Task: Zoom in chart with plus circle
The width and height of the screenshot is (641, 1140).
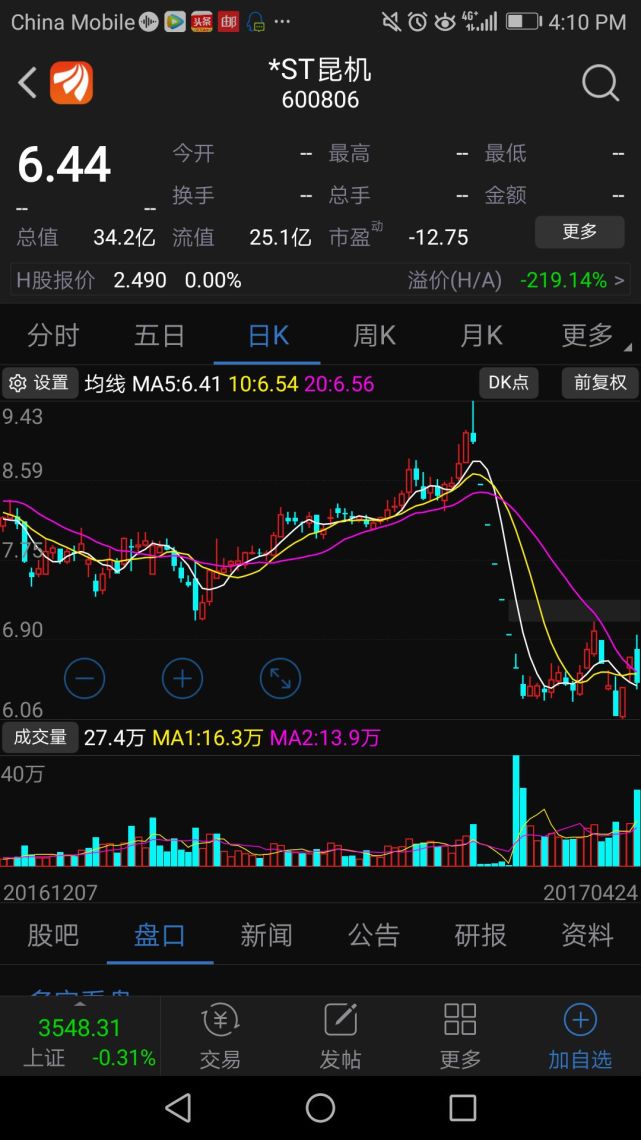Action: (182, 678)
